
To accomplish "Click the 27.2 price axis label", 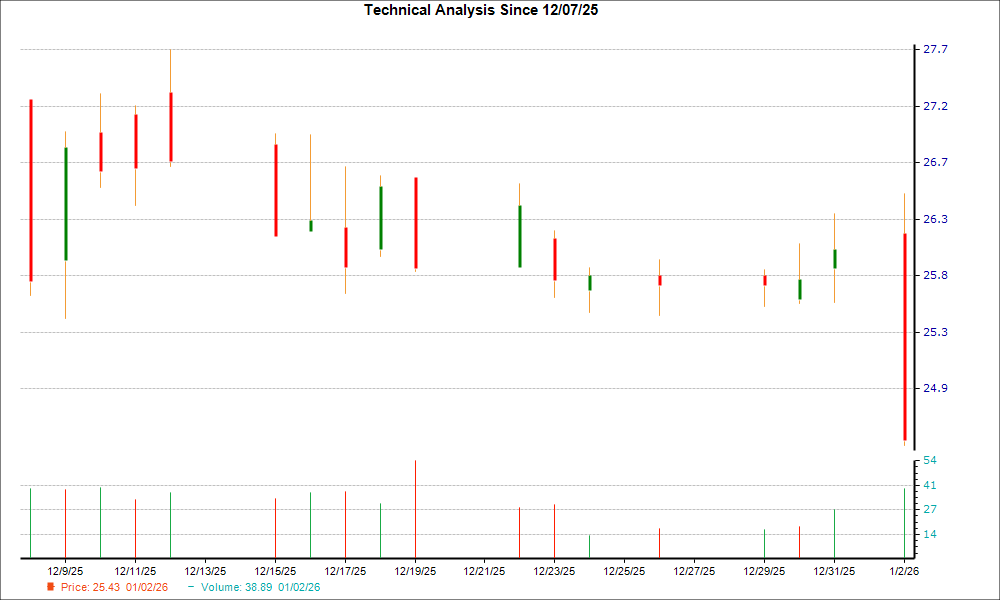I will click(936, 106).
